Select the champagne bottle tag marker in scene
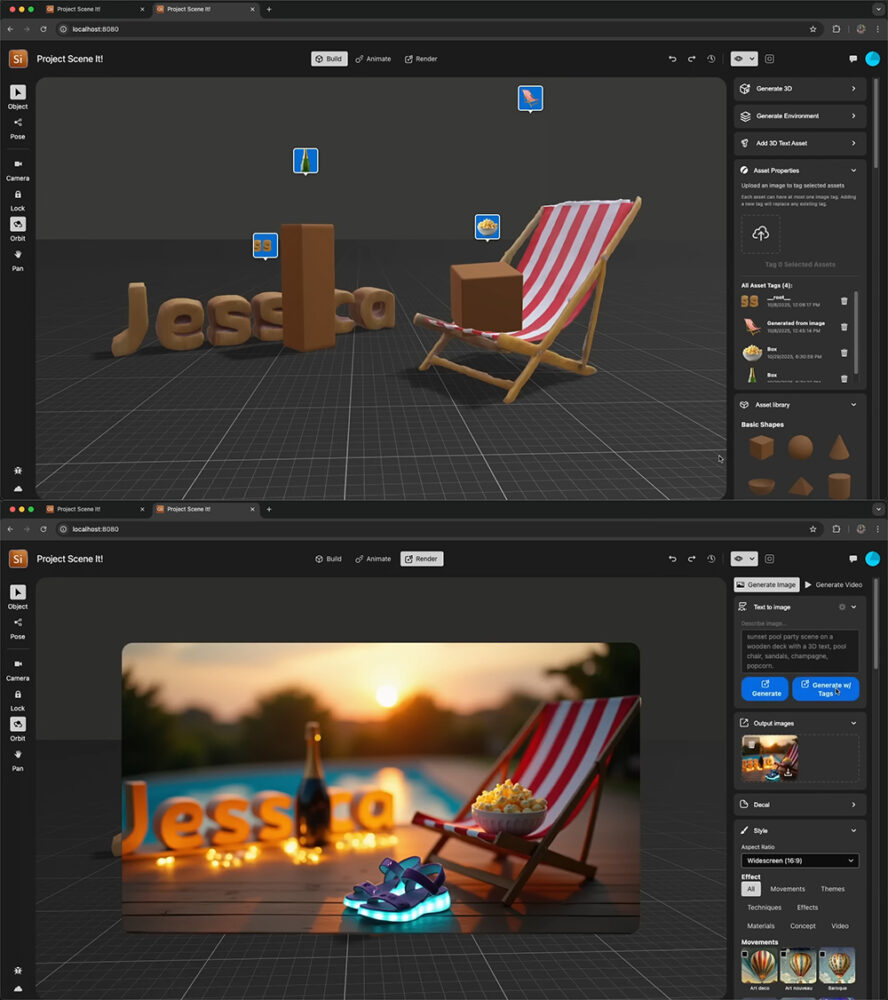 (305, 160)
